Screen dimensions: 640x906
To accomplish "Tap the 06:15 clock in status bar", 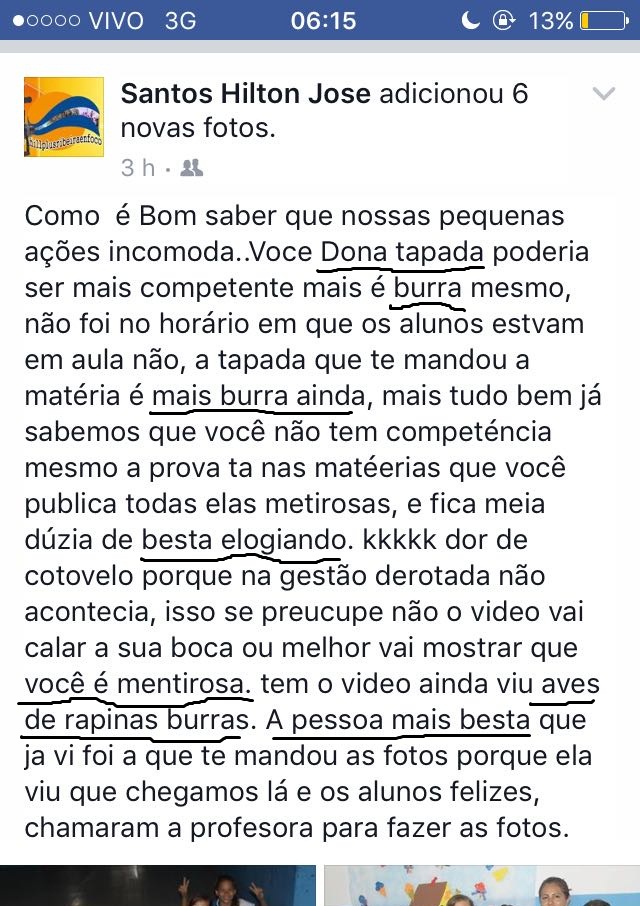I will [x=323, y=21].
